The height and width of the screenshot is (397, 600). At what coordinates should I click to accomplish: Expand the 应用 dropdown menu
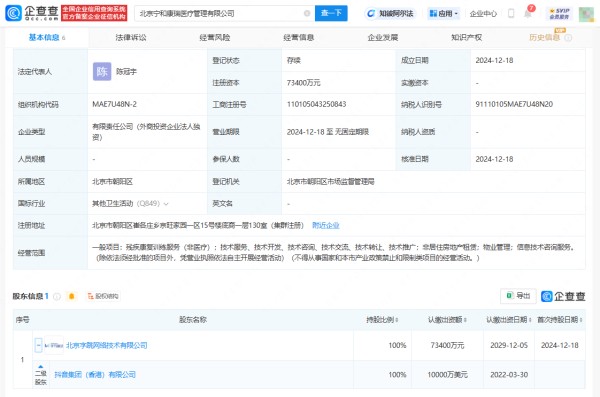[443, 13]
